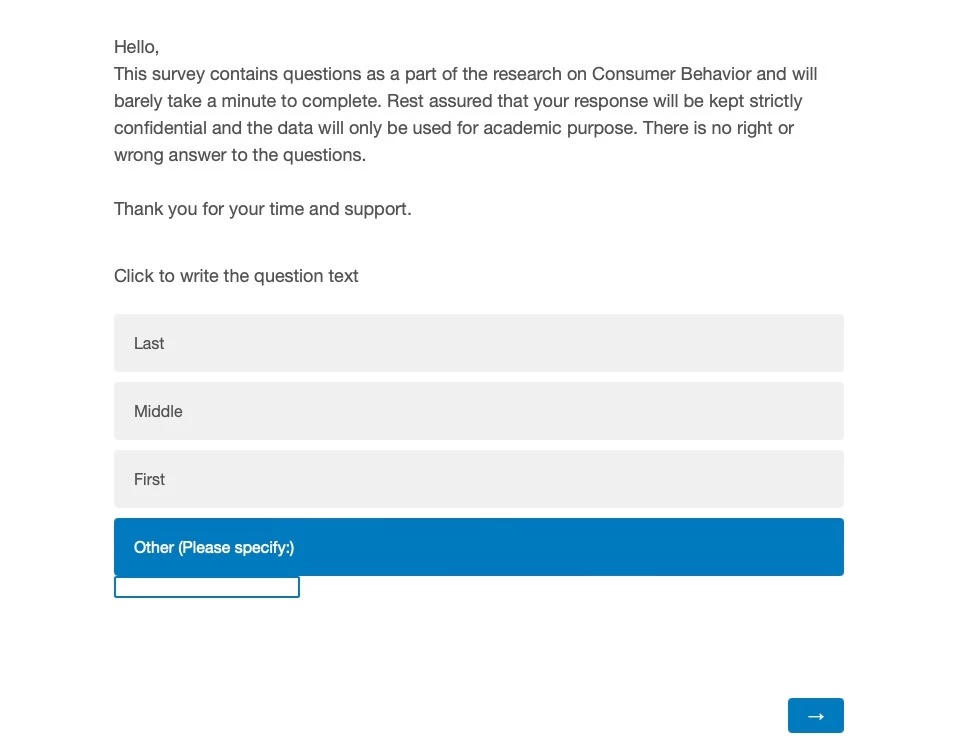The width and height of the screenshot is (978, 748).
Task: Pick the "First" answer choice
Action: [x=478, y=479]
